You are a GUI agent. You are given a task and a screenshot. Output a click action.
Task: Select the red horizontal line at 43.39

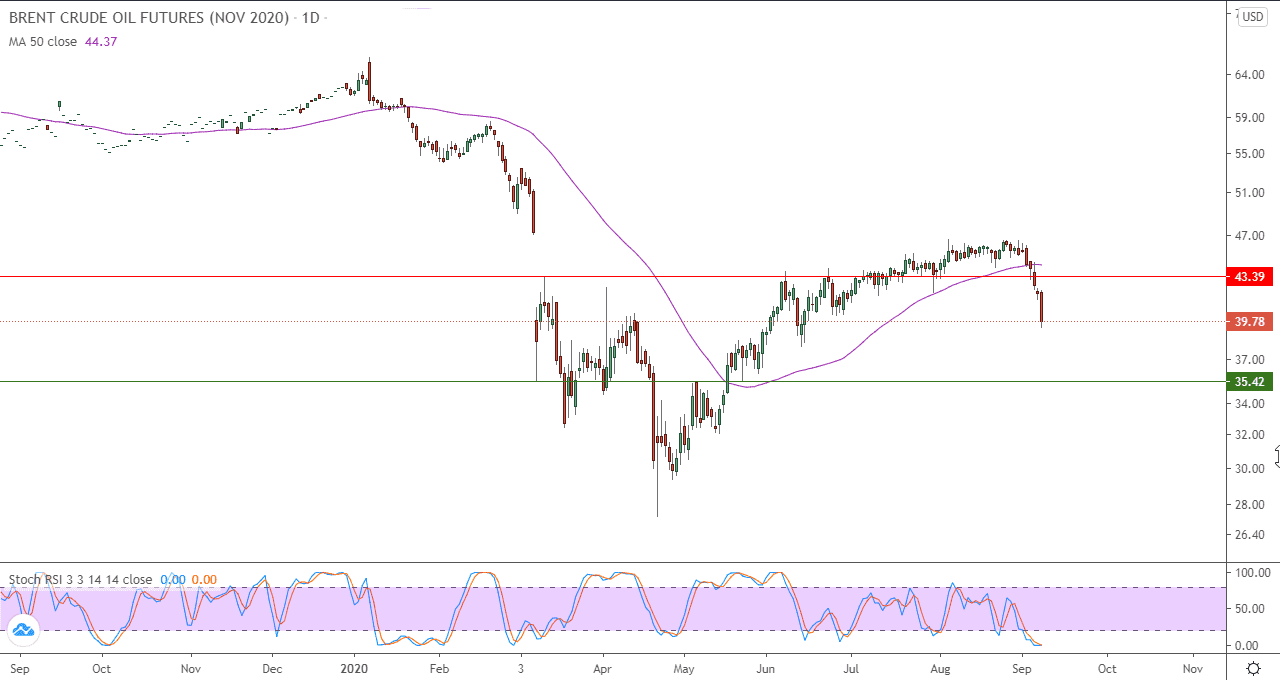coord(613,276)
